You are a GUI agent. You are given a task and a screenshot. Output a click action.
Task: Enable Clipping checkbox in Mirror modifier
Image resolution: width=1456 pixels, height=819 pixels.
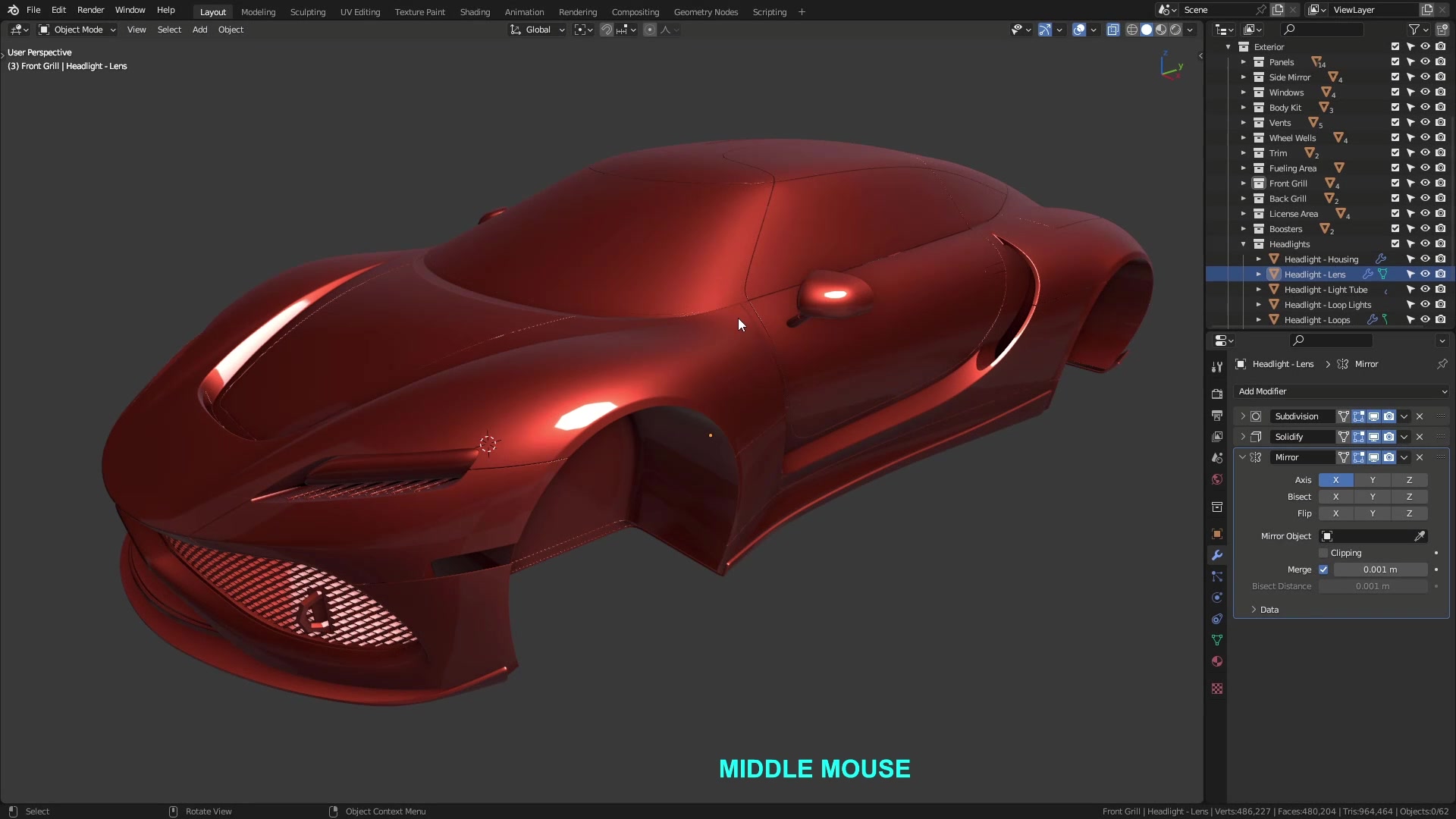(1323, 553)
